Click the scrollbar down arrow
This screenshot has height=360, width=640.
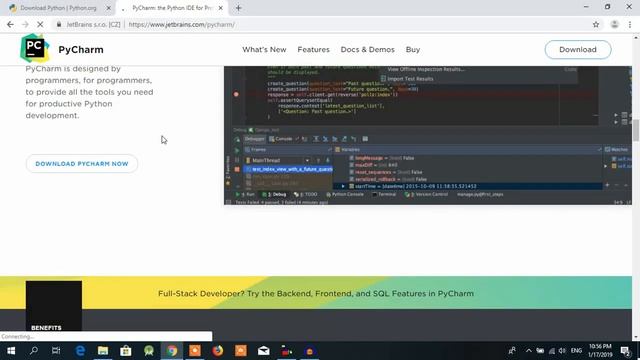pos(636,338)
